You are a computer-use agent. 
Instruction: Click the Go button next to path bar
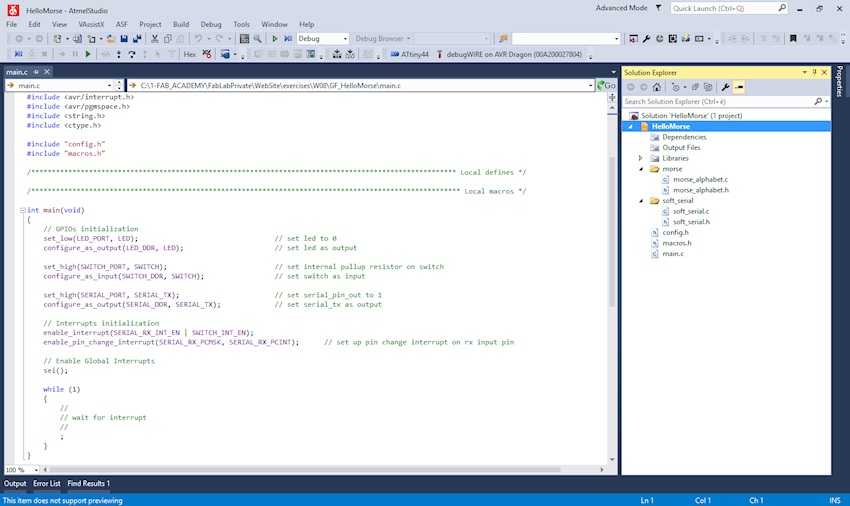pyautogui.click(x=606, y=86)
